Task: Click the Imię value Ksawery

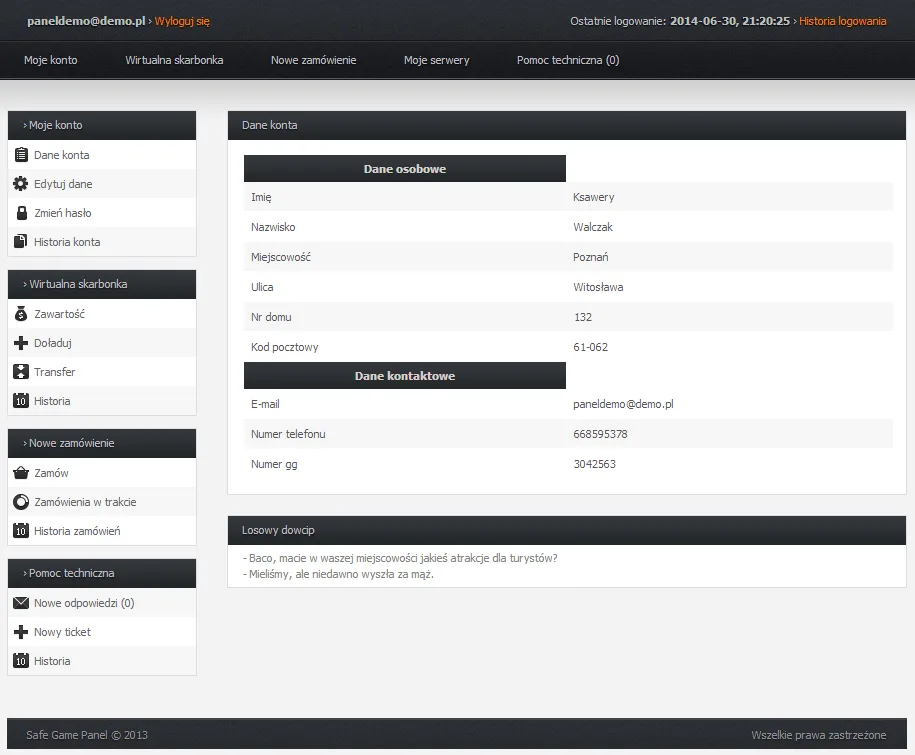Action: [x=593, y=197]
